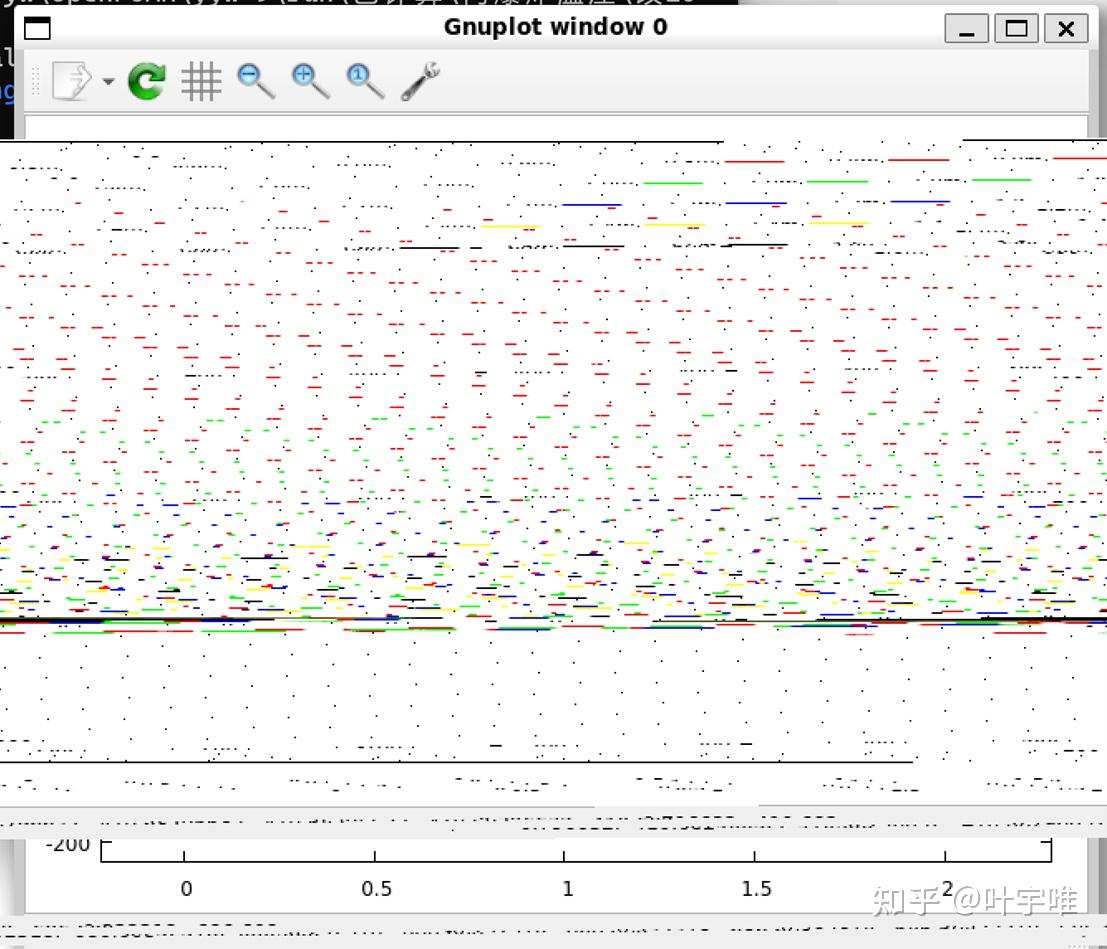Toggle the grid display on the plot
This screenshot has width=1107, height=949.
click(201, 81)
